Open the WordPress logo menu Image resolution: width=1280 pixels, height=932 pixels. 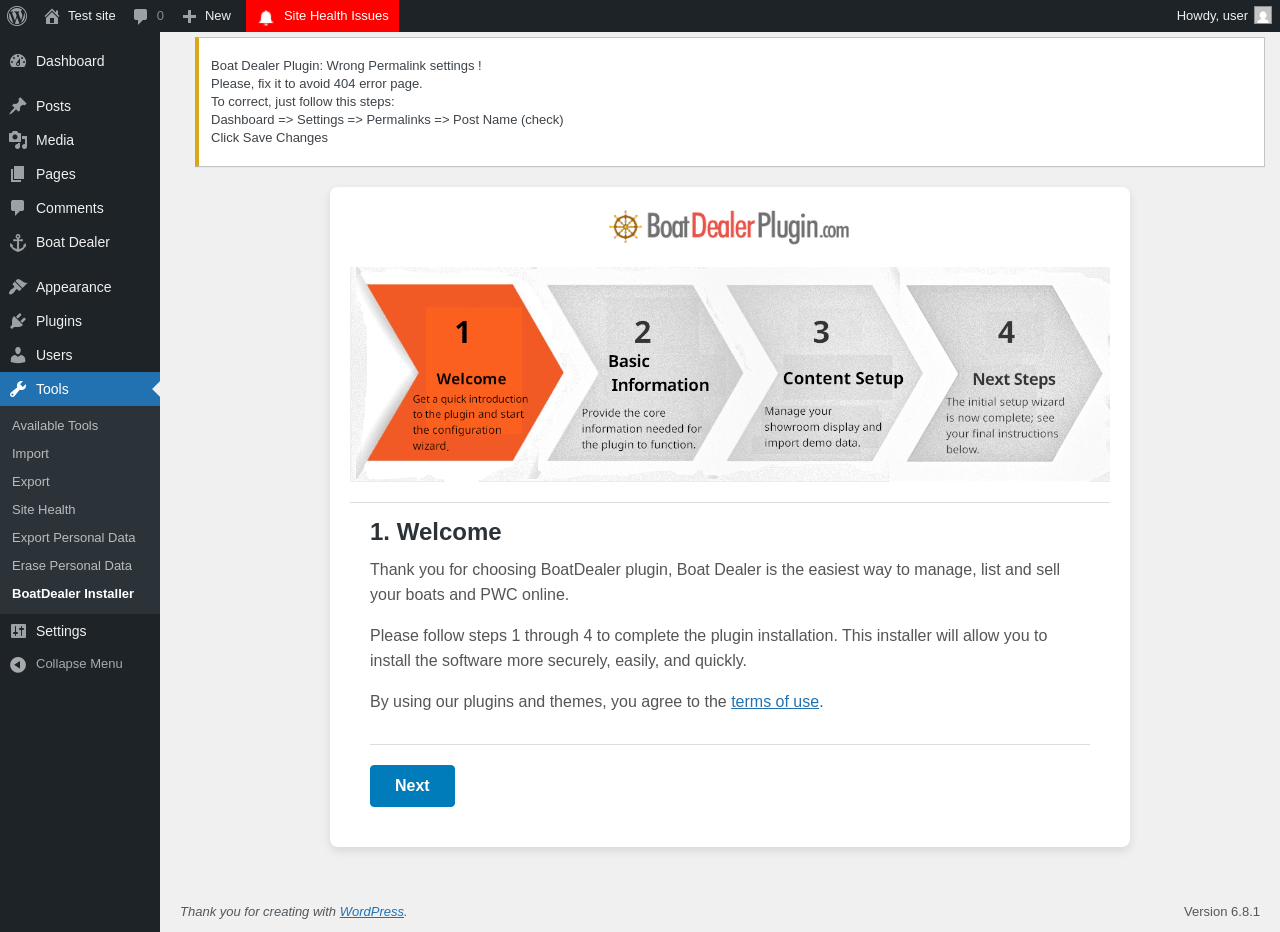17,16
